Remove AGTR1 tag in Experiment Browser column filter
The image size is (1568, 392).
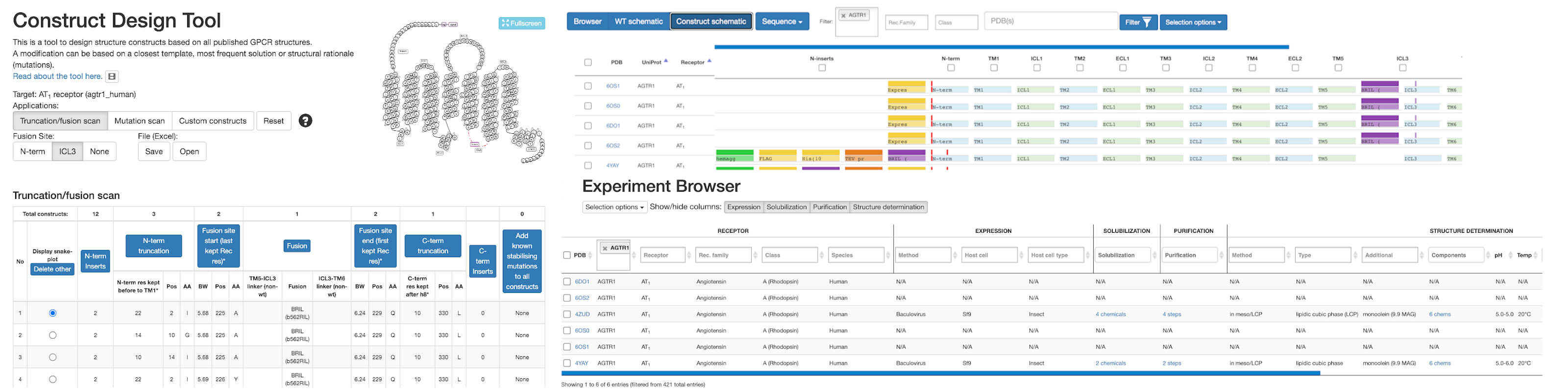[x=605, y=248]
